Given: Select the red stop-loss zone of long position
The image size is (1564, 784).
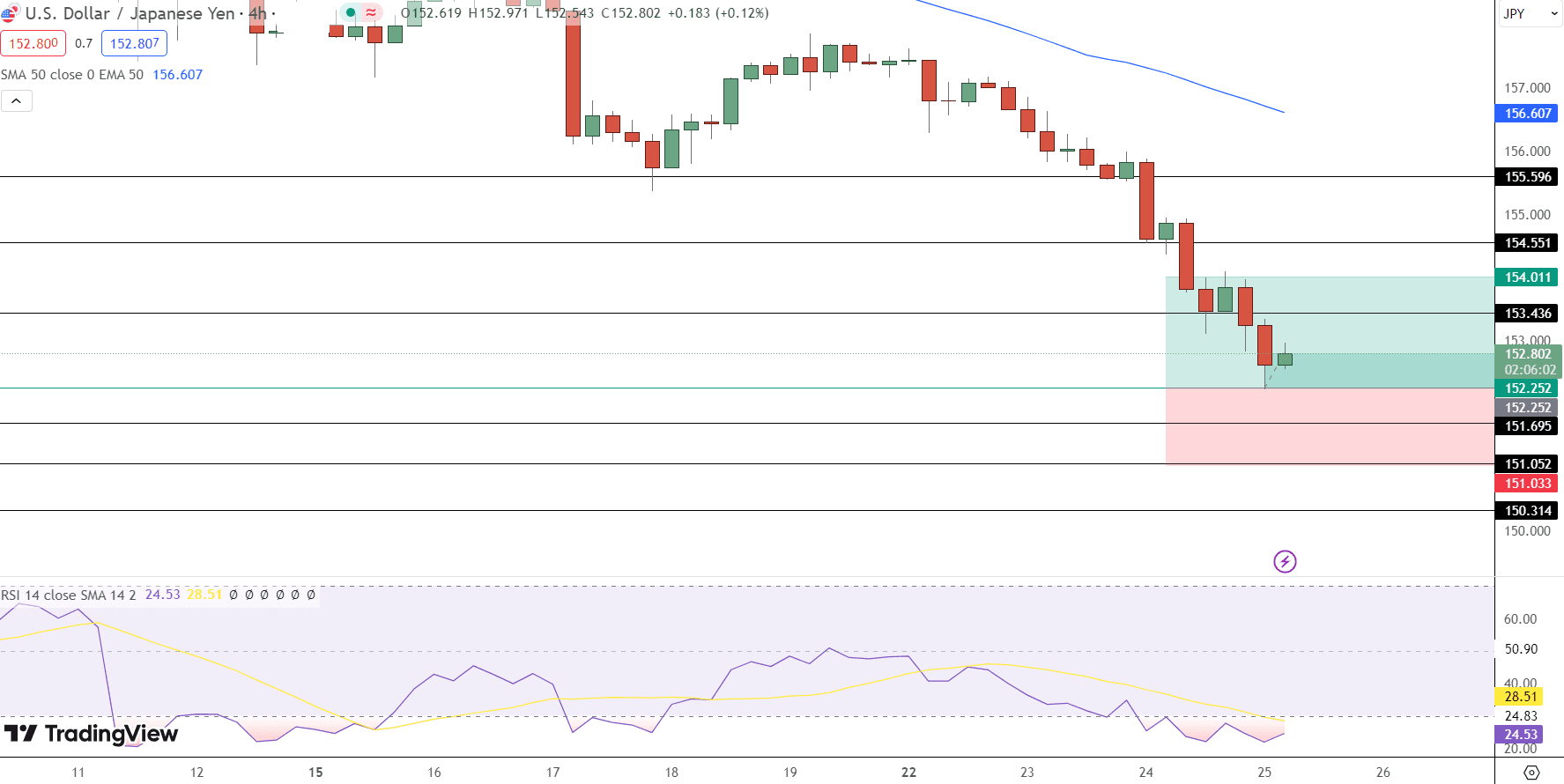Looking at the screenshot, I should [x=1330, y=426].
